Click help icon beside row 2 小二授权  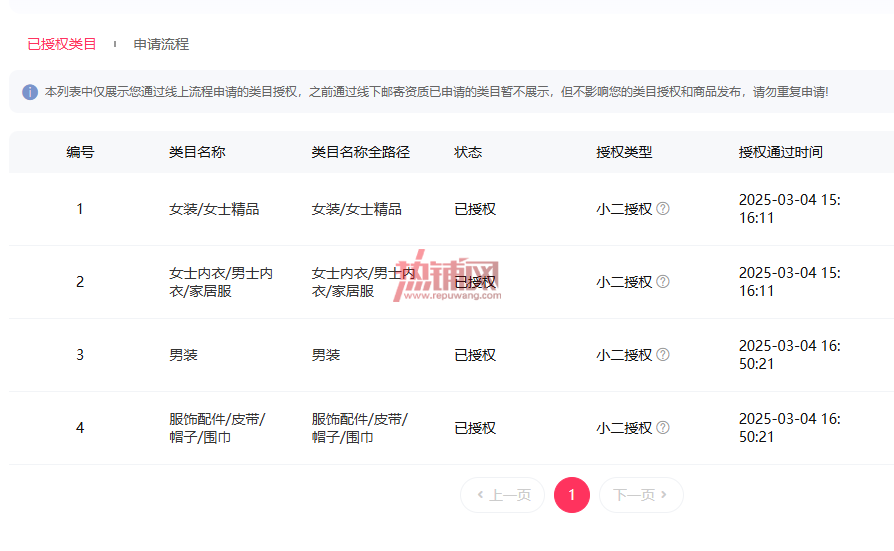[663, 282]
